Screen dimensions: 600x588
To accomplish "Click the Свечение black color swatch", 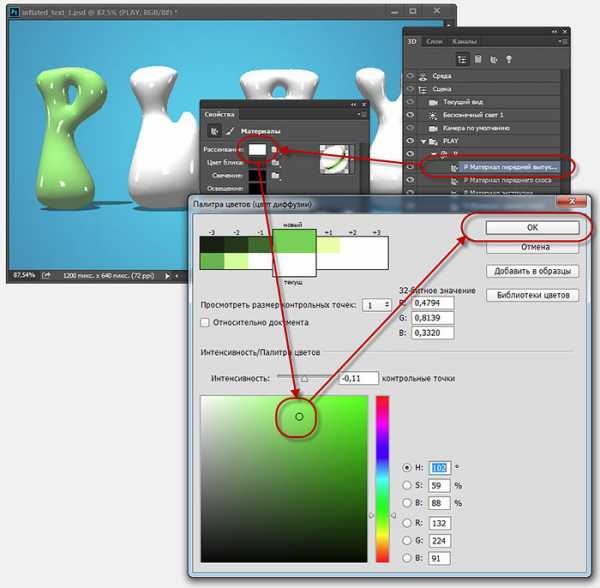I will click(x=257, y=176).
